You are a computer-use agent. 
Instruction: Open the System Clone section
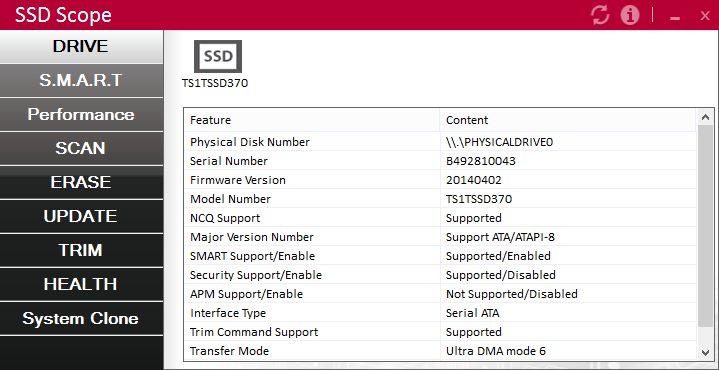coord(81,318)
